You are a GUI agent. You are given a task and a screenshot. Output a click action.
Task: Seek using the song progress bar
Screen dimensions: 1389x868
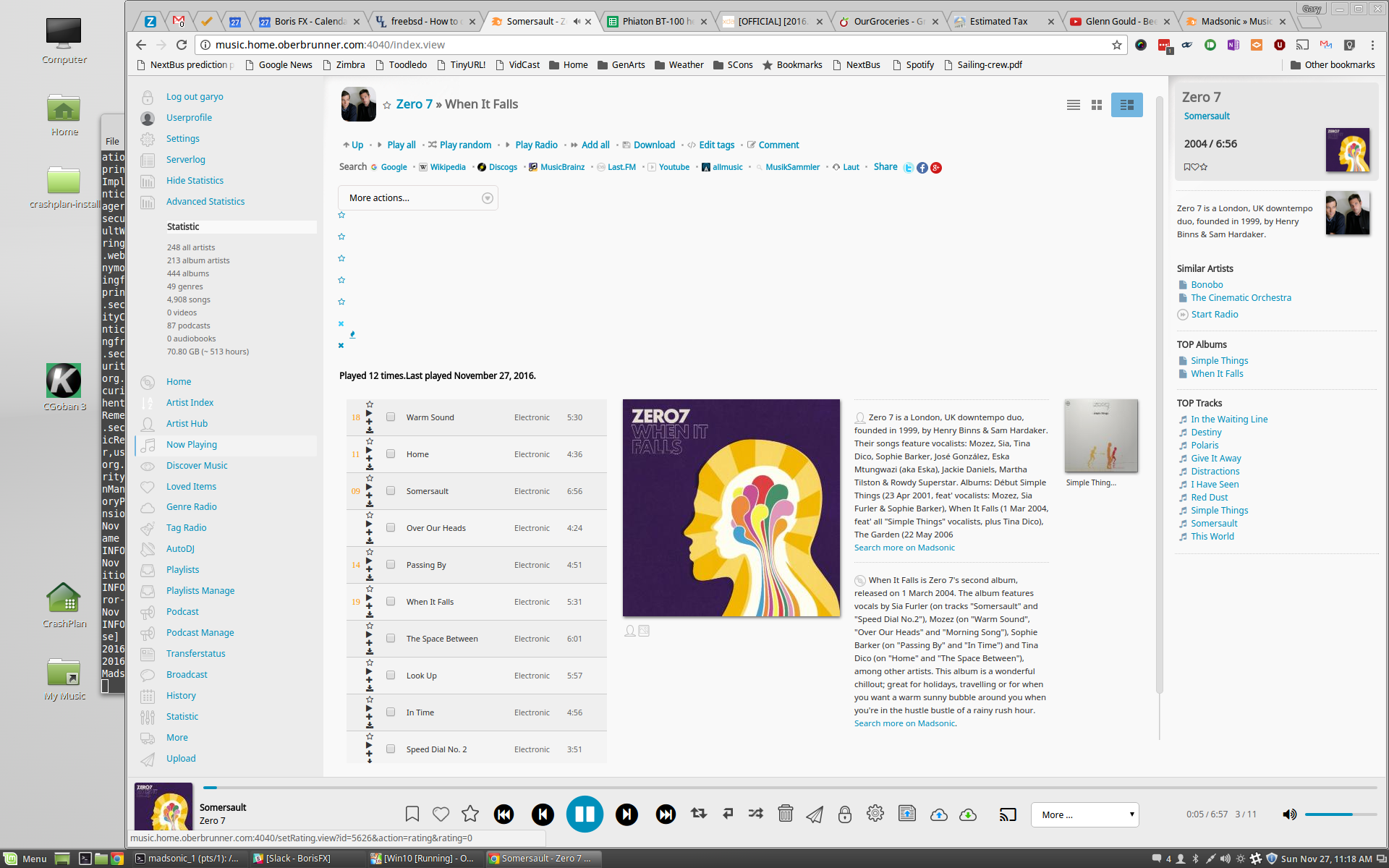(790, 788)
